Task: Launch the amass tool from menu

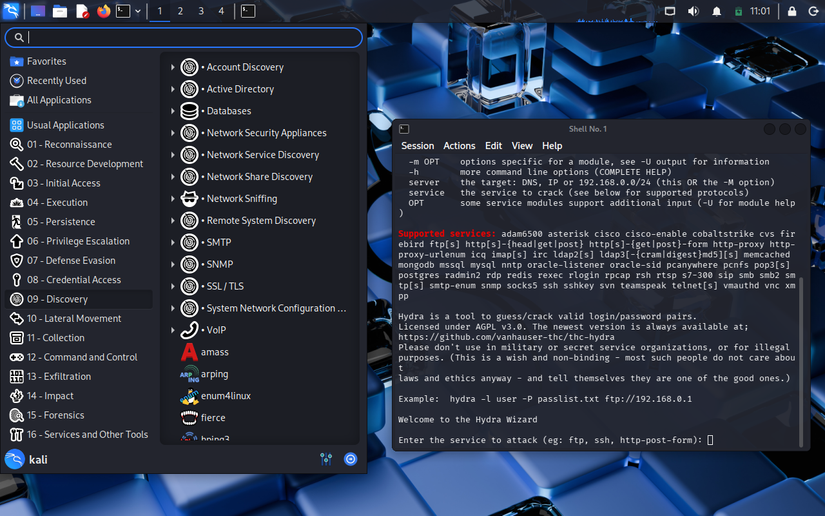Action: click(x=214, y=352)
